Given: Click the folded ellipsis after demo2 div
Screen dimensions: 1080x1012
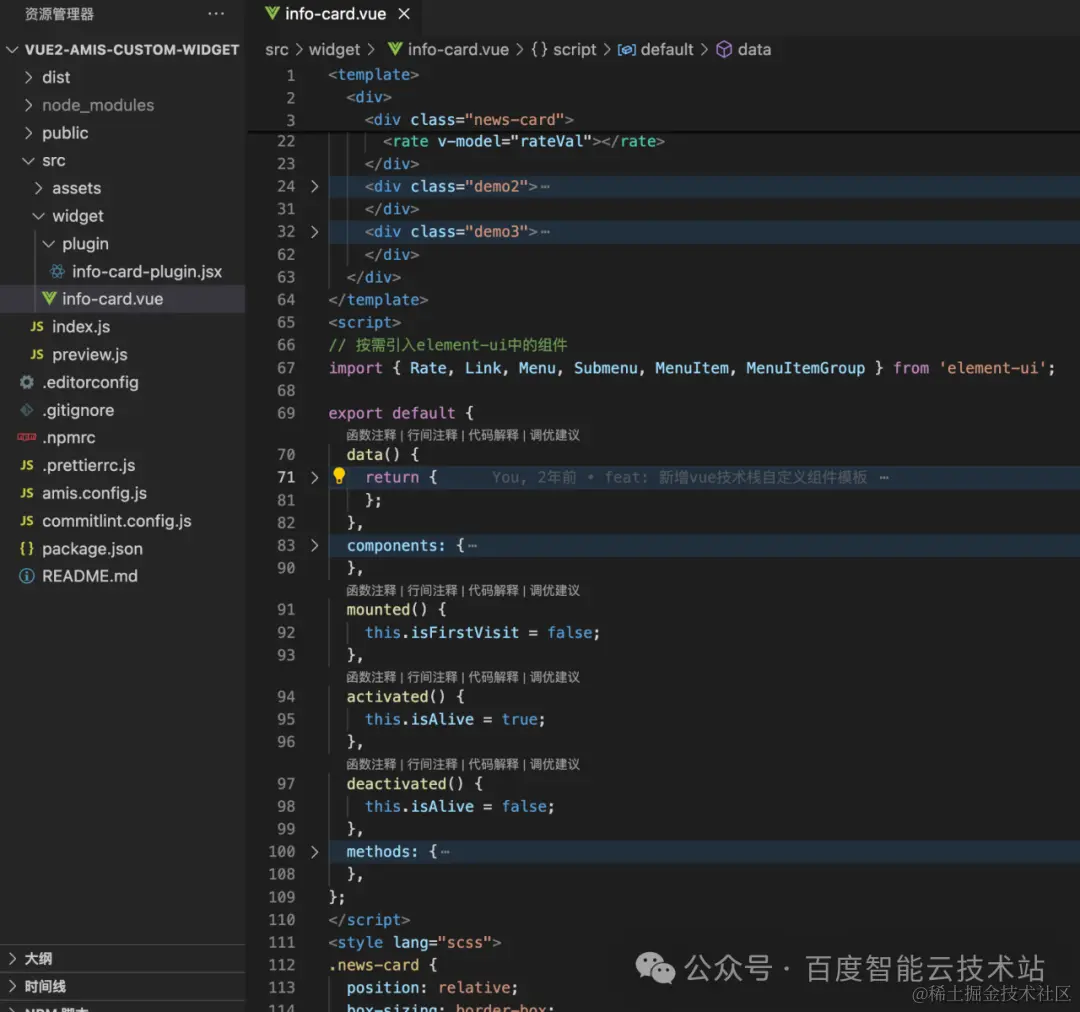Looking at the screenshot, I should point(546,187).
